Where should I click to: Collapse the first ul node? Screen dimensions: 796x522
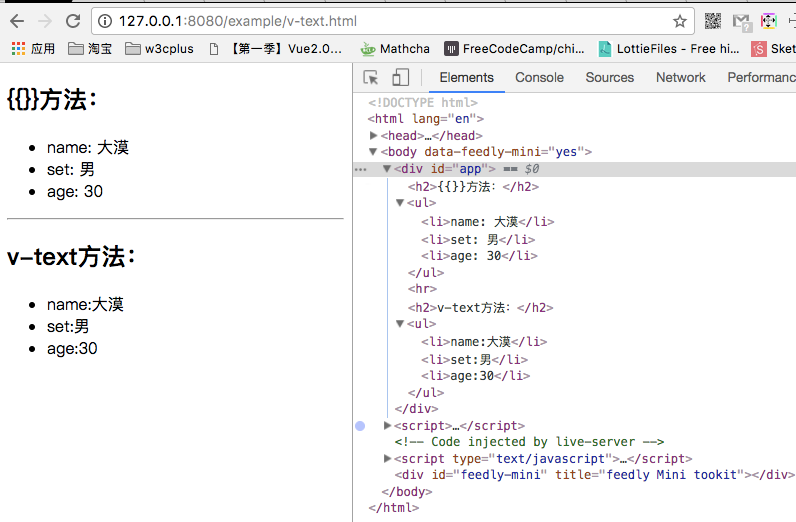(x=400, y=203)
